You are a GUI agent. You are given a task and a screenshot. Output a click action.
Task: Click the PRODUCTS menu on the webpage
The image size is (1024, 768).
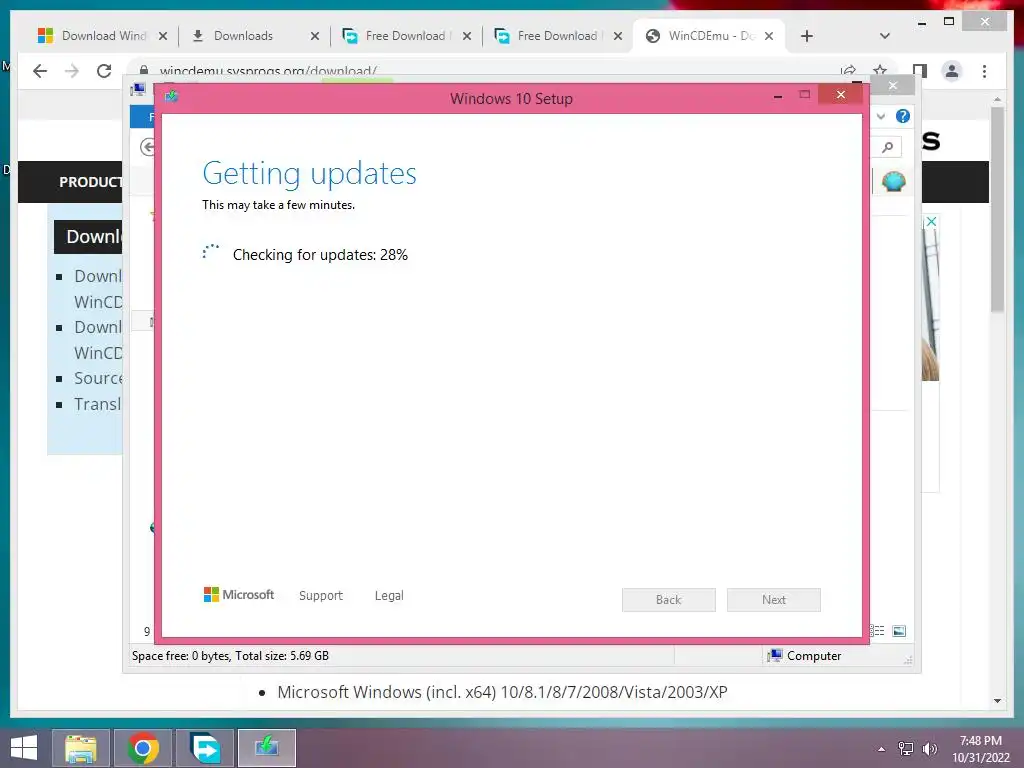click(x=90, y=182)
